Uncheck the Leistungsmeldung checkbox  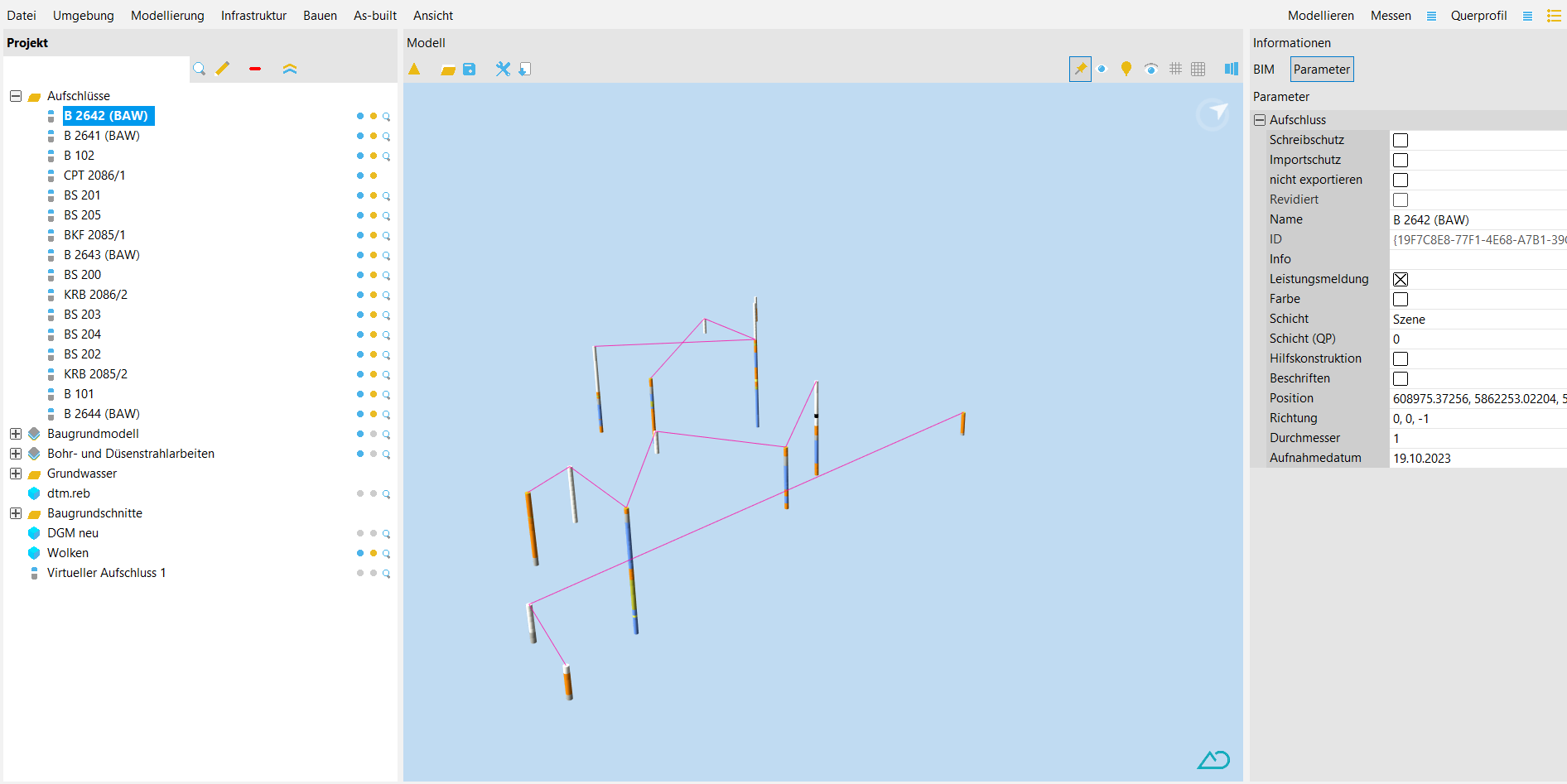[1401, 280]
